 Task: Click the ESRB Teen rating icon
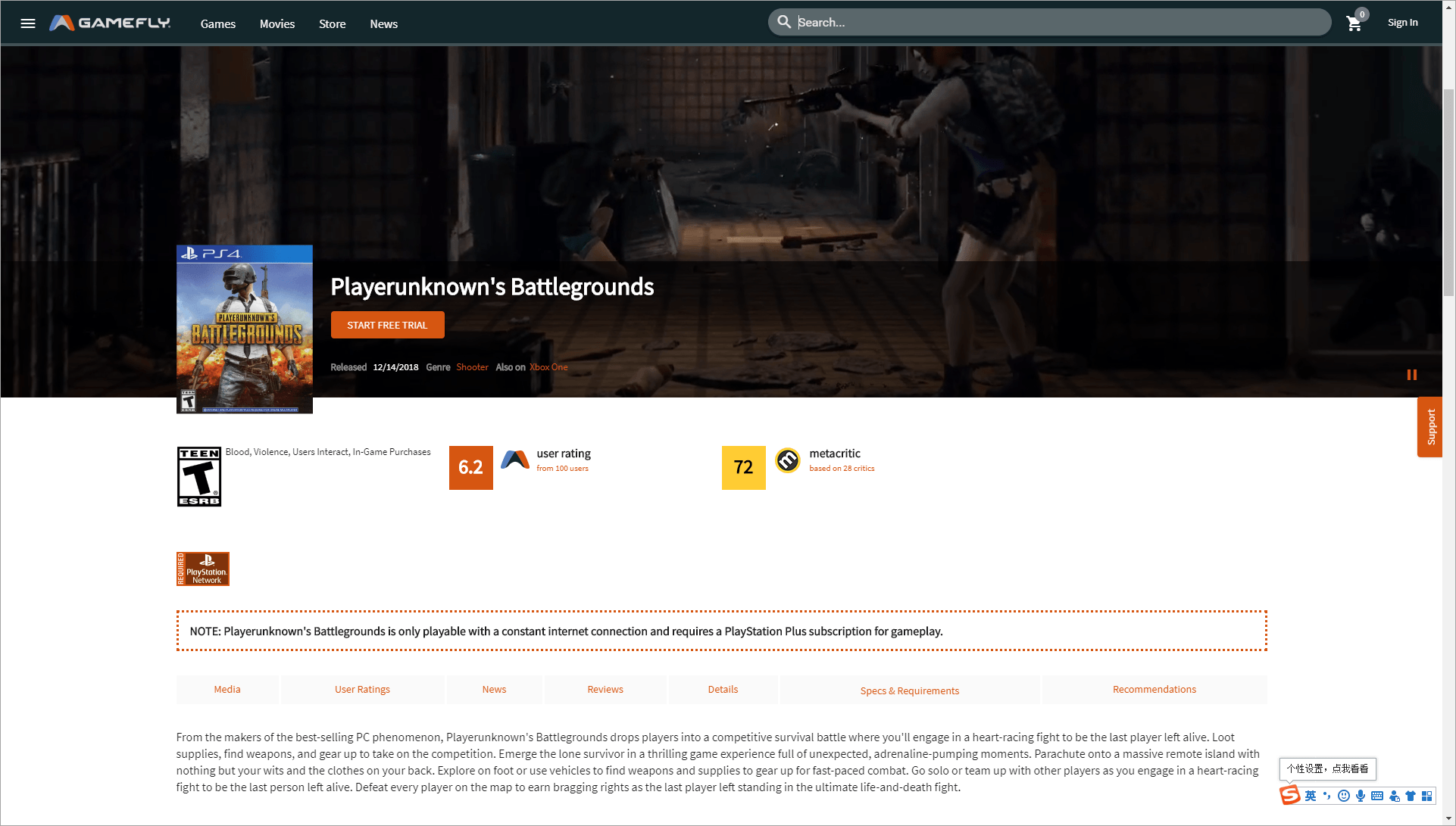click(x=198, y=476)
